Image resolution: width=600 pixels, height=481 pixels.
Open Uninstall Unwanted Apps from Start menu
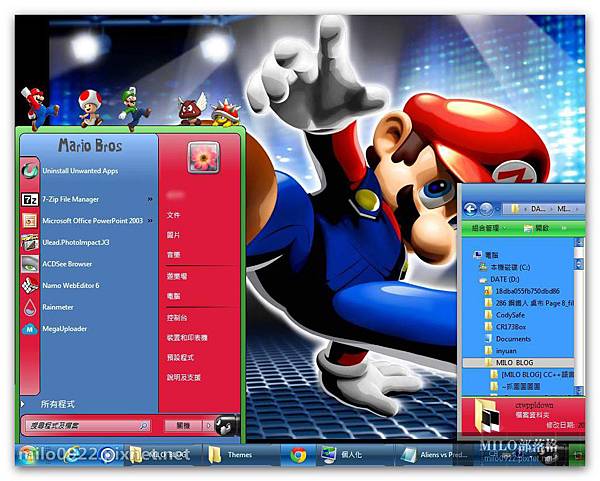pos(80,171)
